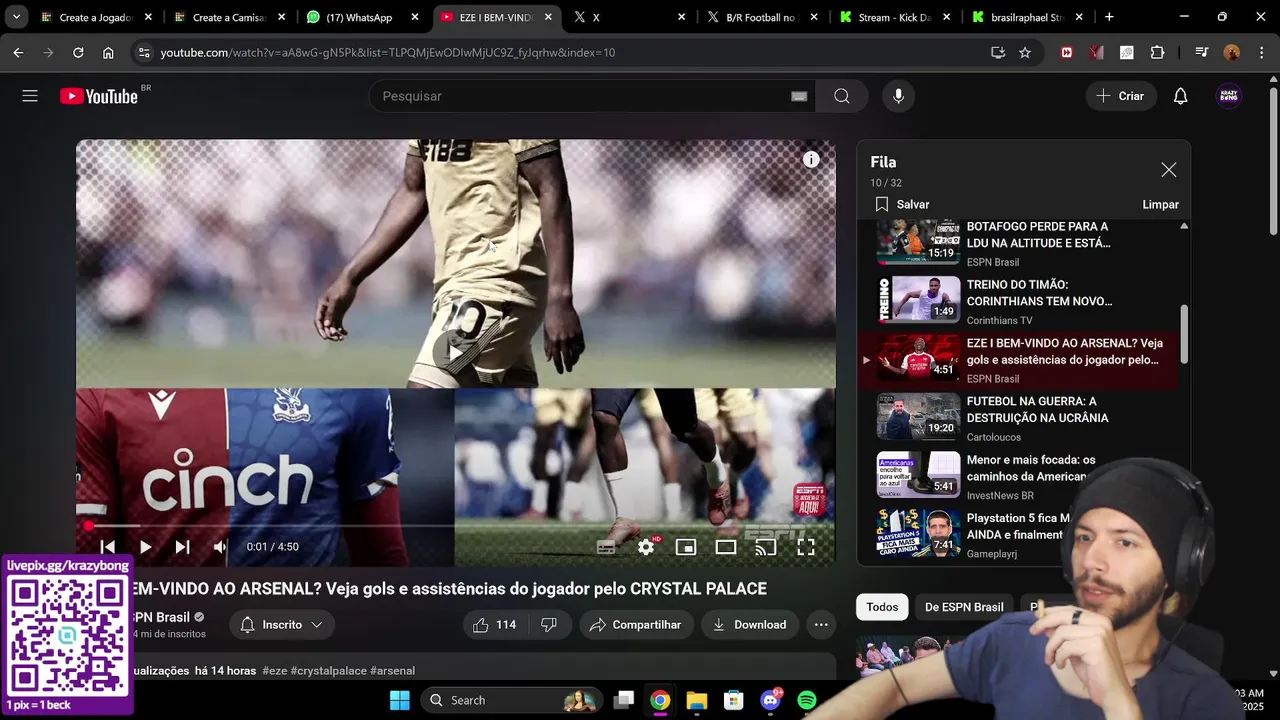This screenshot has width=1280, height=720.
Task: Open the YouTube guide hamburger menu
Action: click(30, 96)
